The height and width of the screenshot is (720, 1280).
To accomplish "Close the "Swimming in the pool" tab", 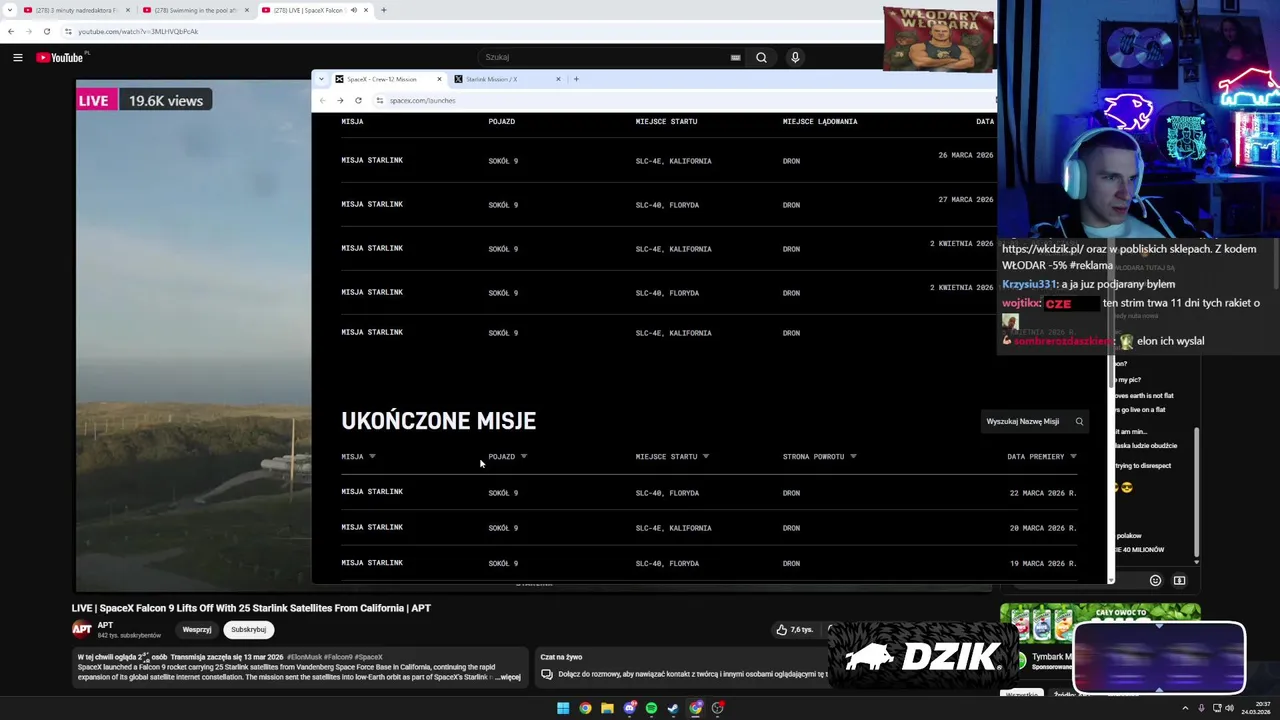I will [x=247, y=10].
